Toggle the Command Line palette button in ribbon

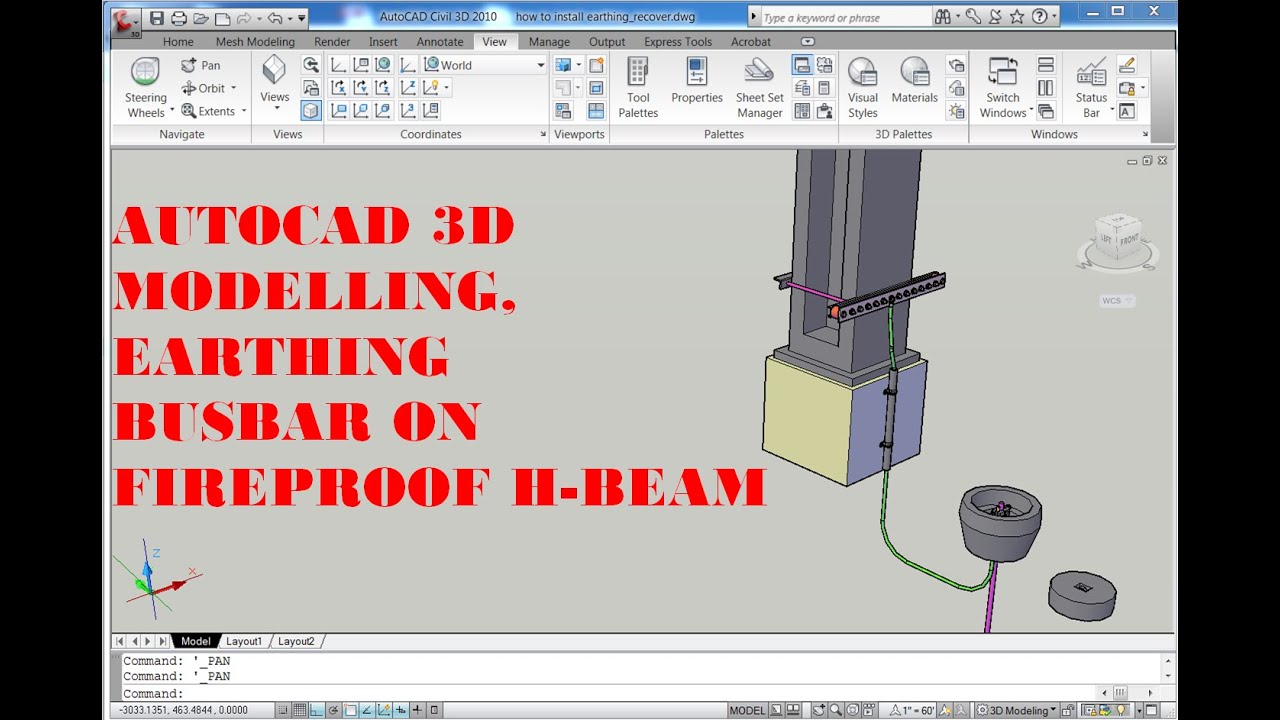click(801, 65)
